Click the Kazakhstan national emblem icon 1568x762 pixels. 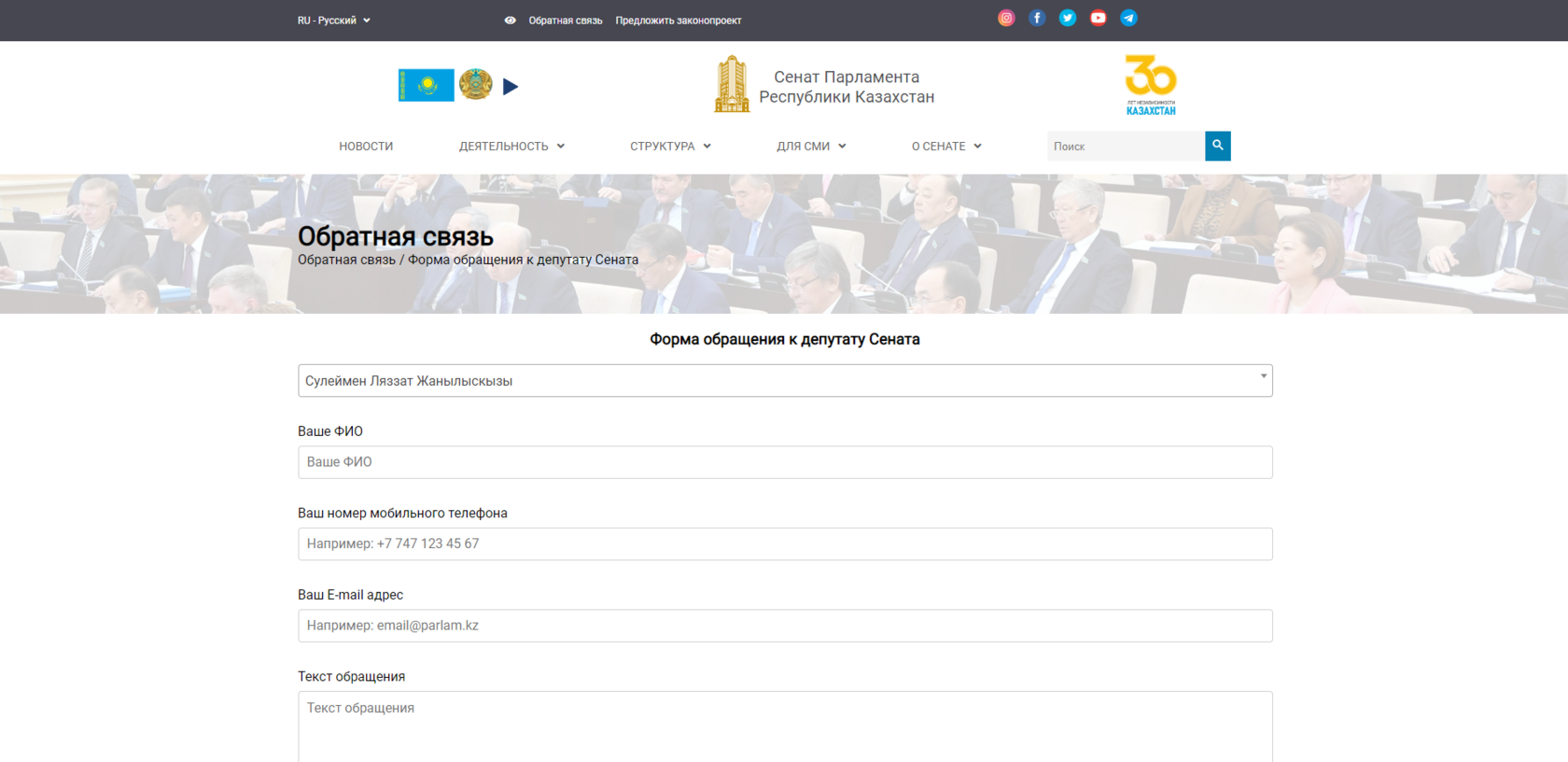476,85
